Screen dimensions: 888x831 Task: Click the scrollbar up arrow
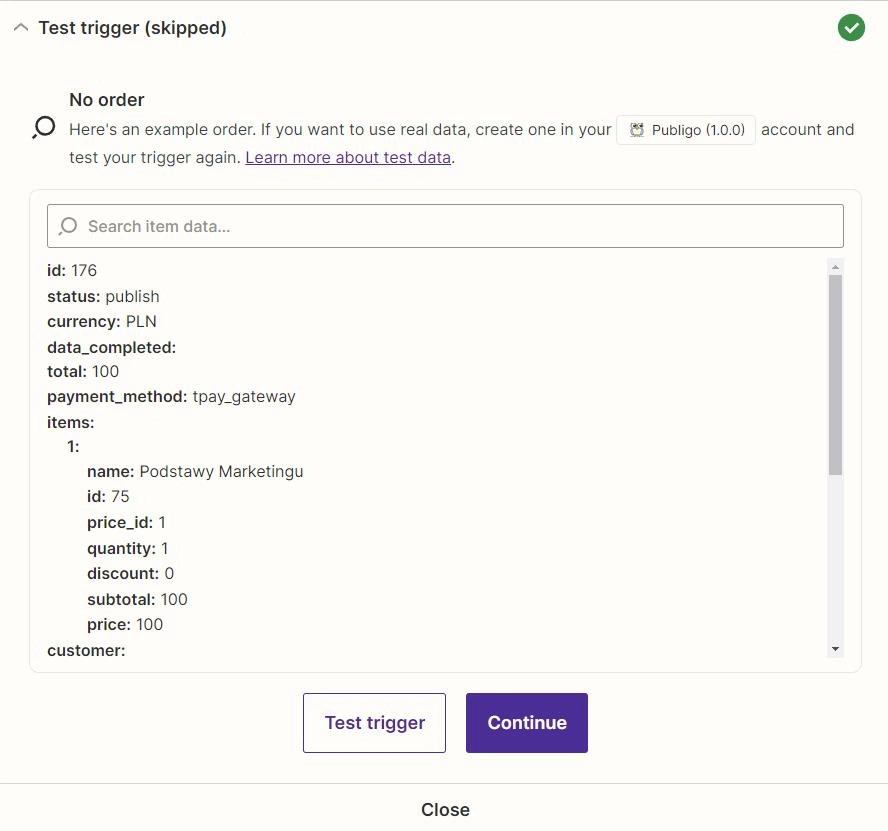point(835,267)
